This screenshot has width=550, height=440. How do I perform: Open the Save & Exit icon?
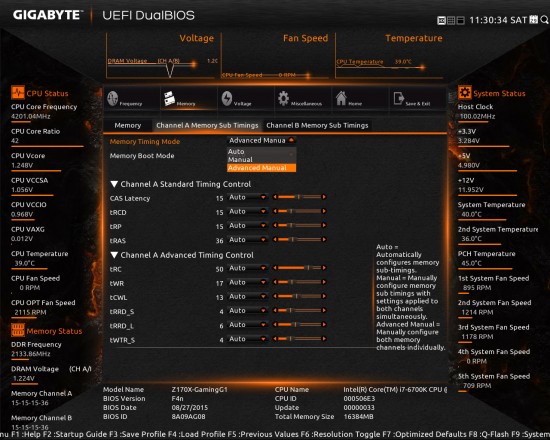(x=399, y=99)
